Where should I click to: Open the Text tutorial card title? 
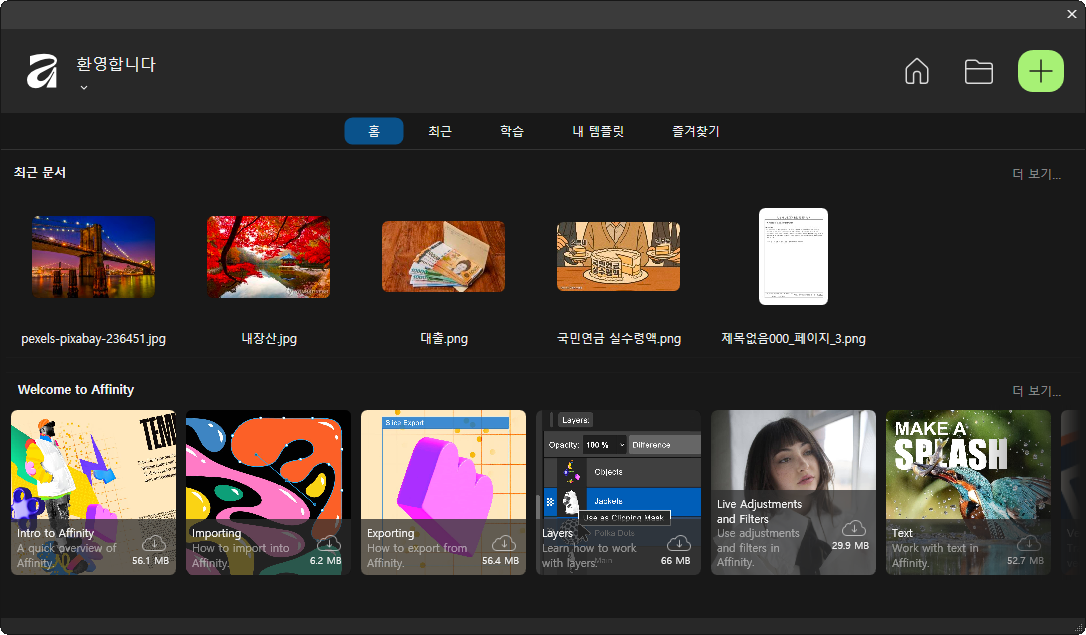tap(902, 533)
